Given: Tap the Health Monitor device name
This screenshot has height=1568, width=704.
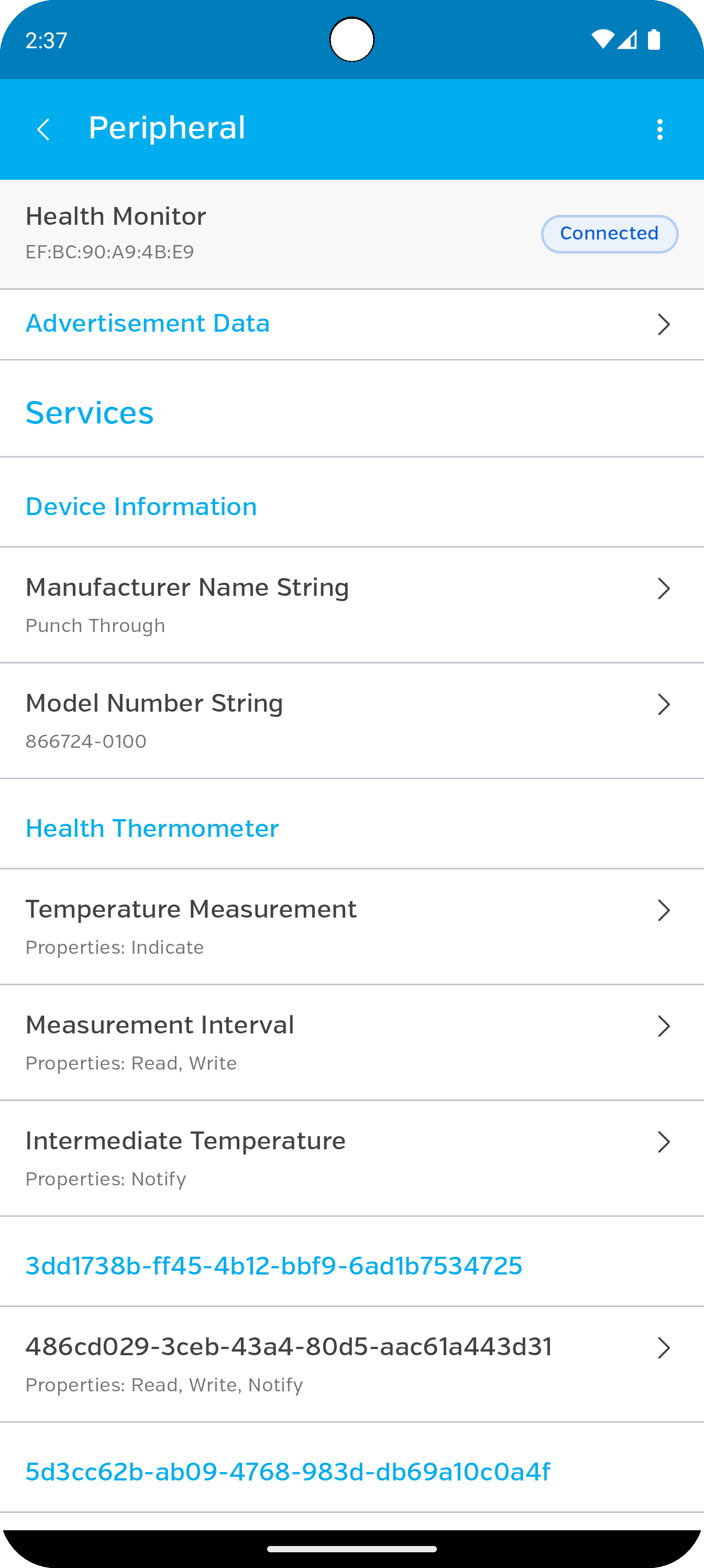Looking at the screenshot, I should (116, 216).
